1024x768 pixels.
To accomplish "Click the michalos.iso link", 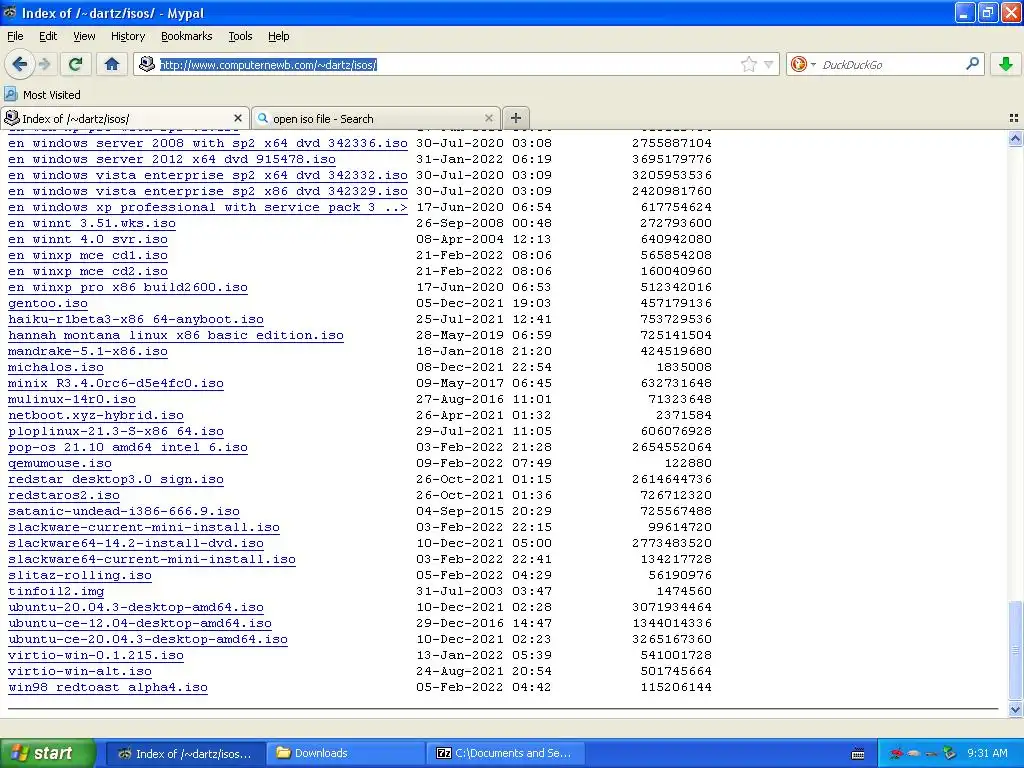I will 56,368.
